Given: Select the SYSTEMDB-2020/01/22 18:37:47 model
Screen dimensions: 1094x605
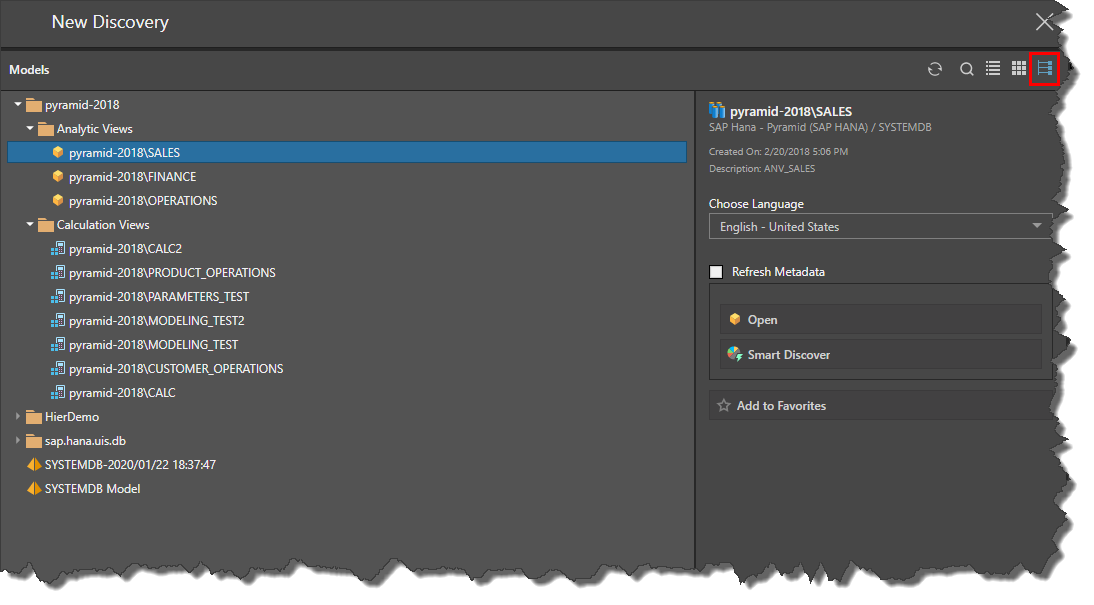Looking at the screenshot, I should point(130,465).
